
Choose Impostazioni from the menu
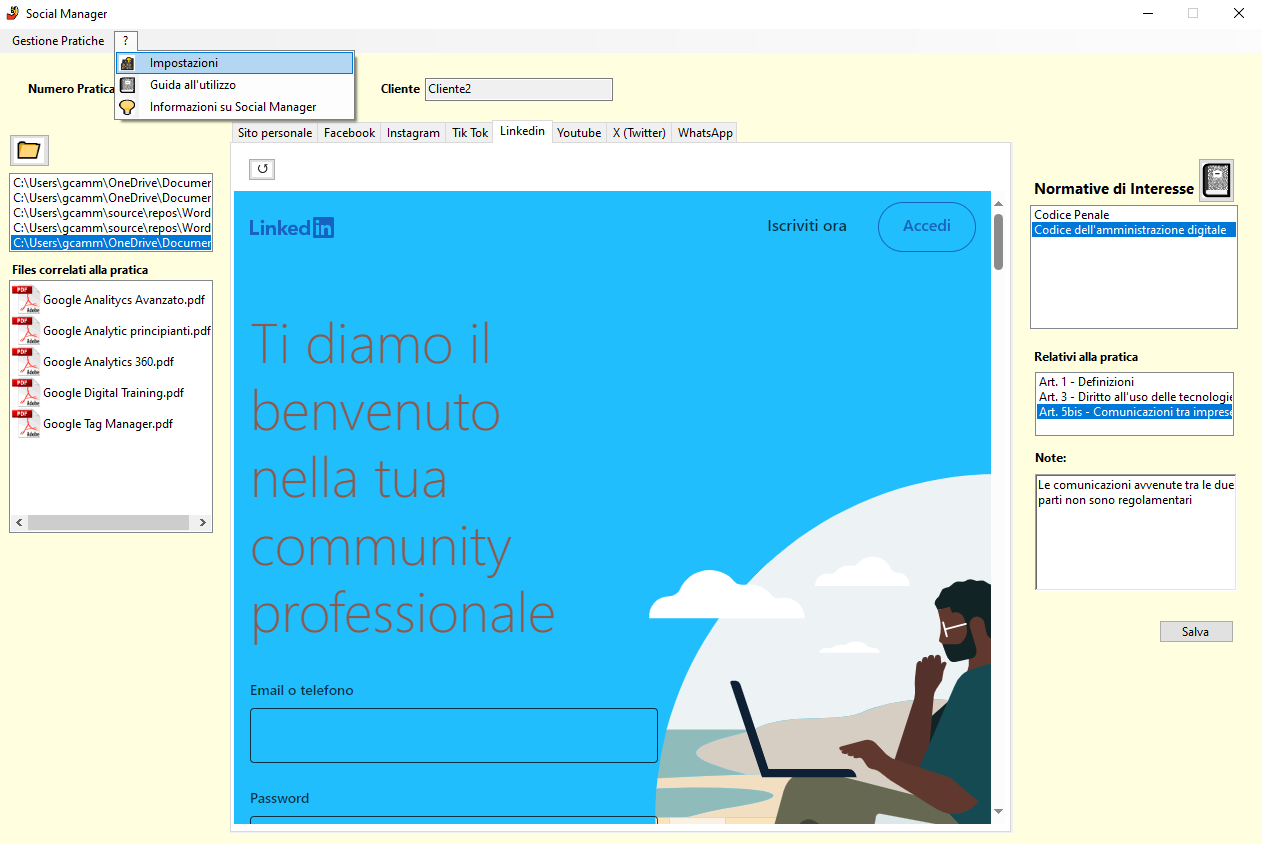pyautogui.click(x=235, y=63)
